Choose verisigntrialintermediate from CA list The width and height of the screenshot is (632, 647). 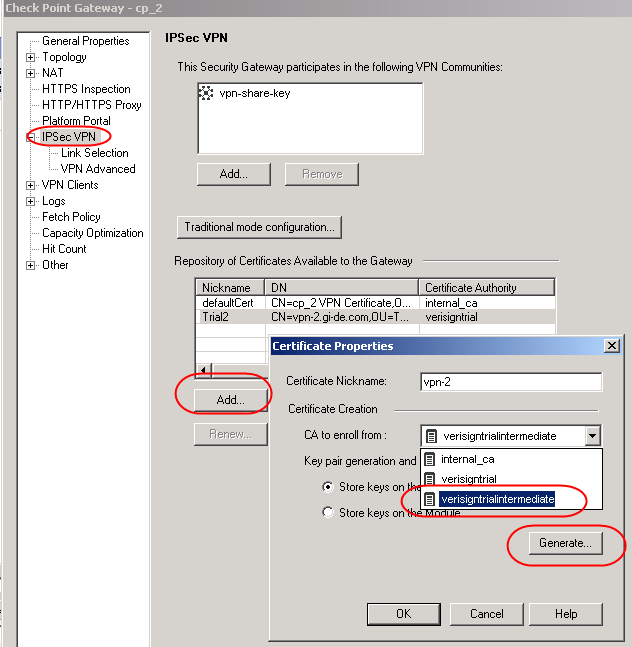pos(511,499)
